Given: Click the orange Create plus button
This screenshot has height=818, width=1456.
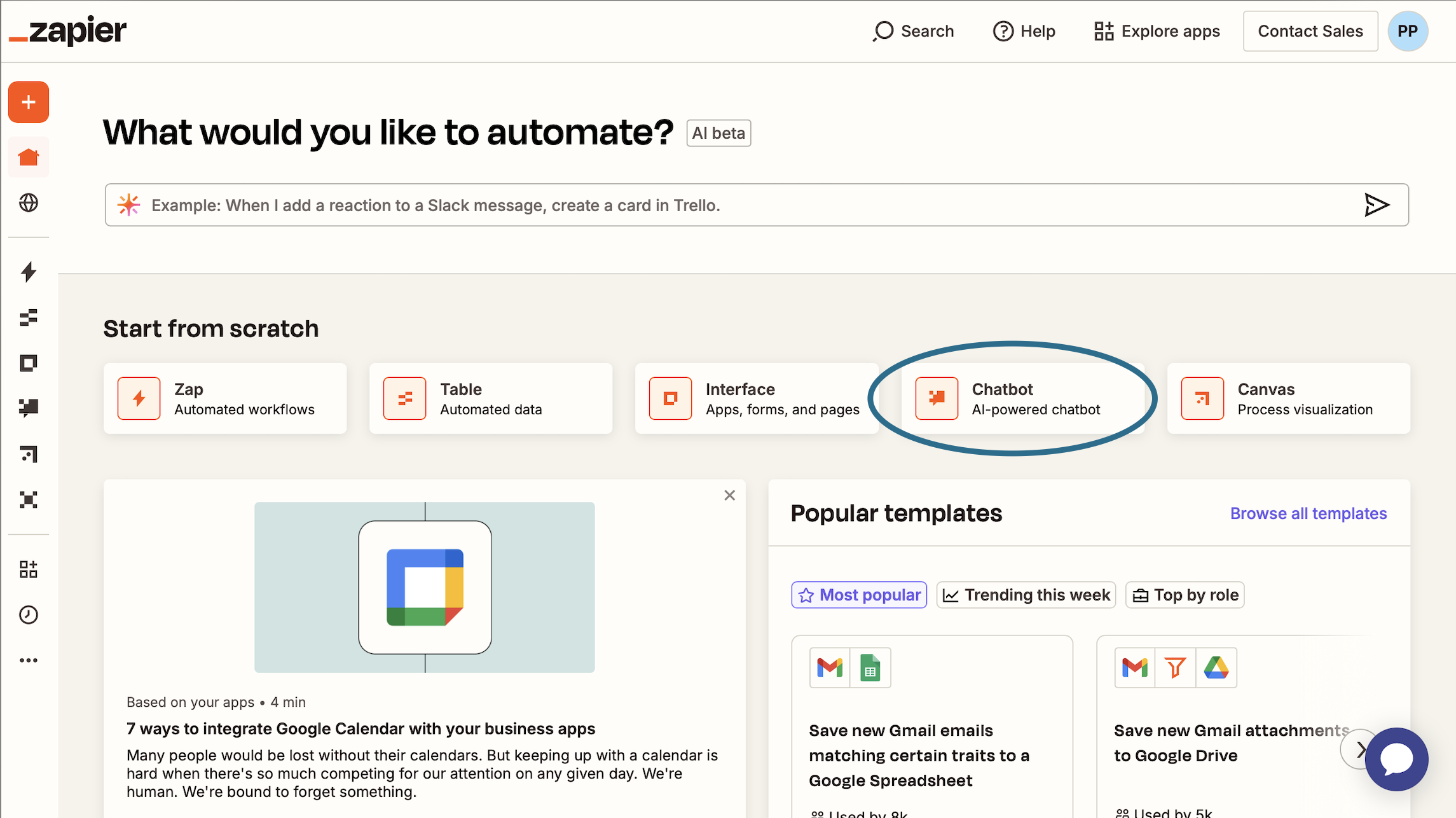Looking at the screenshot, I should 29,102.
